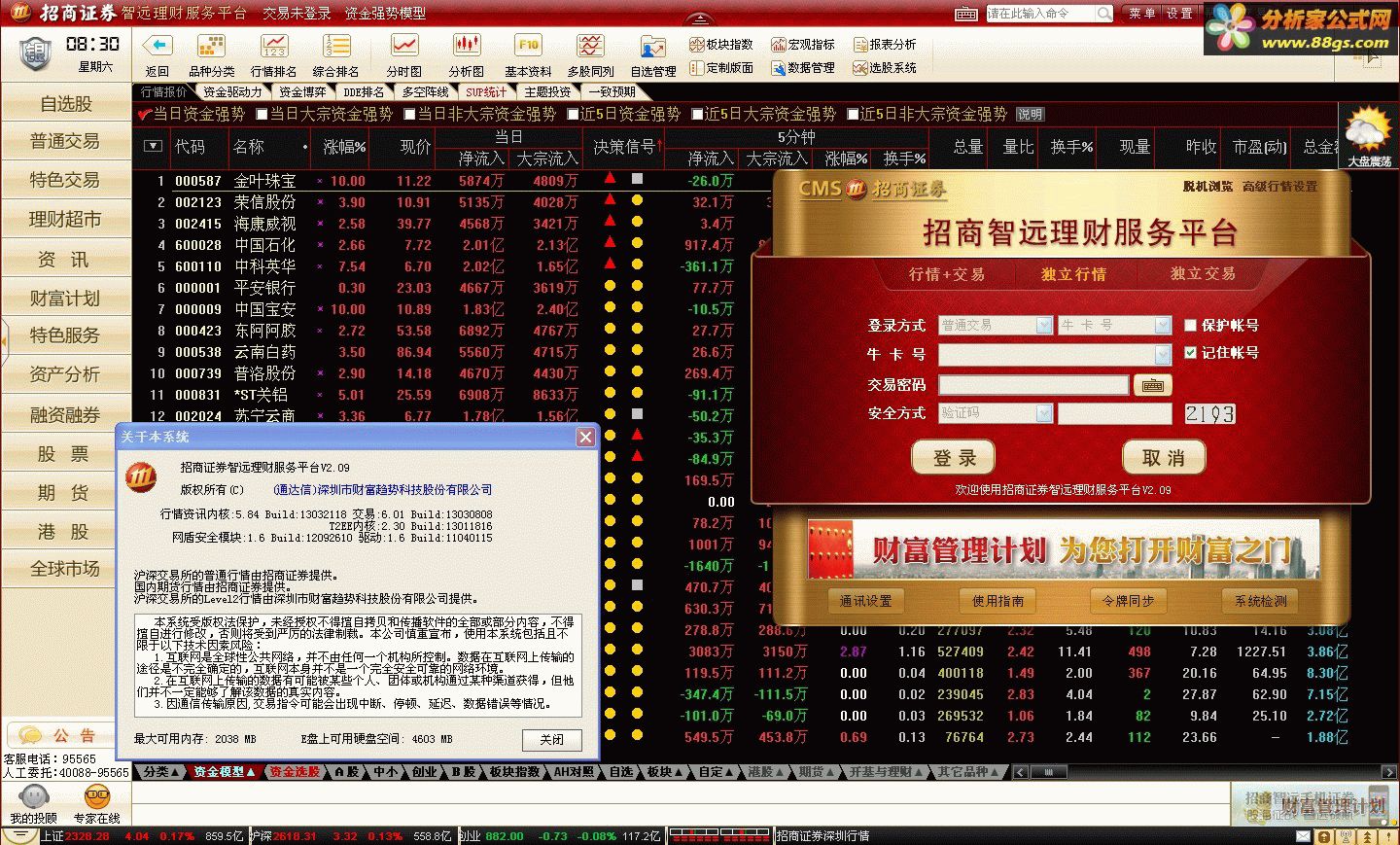1400x845 pixels.
Task: Open 专家在线 expert icon
Action: click(97, 796)
